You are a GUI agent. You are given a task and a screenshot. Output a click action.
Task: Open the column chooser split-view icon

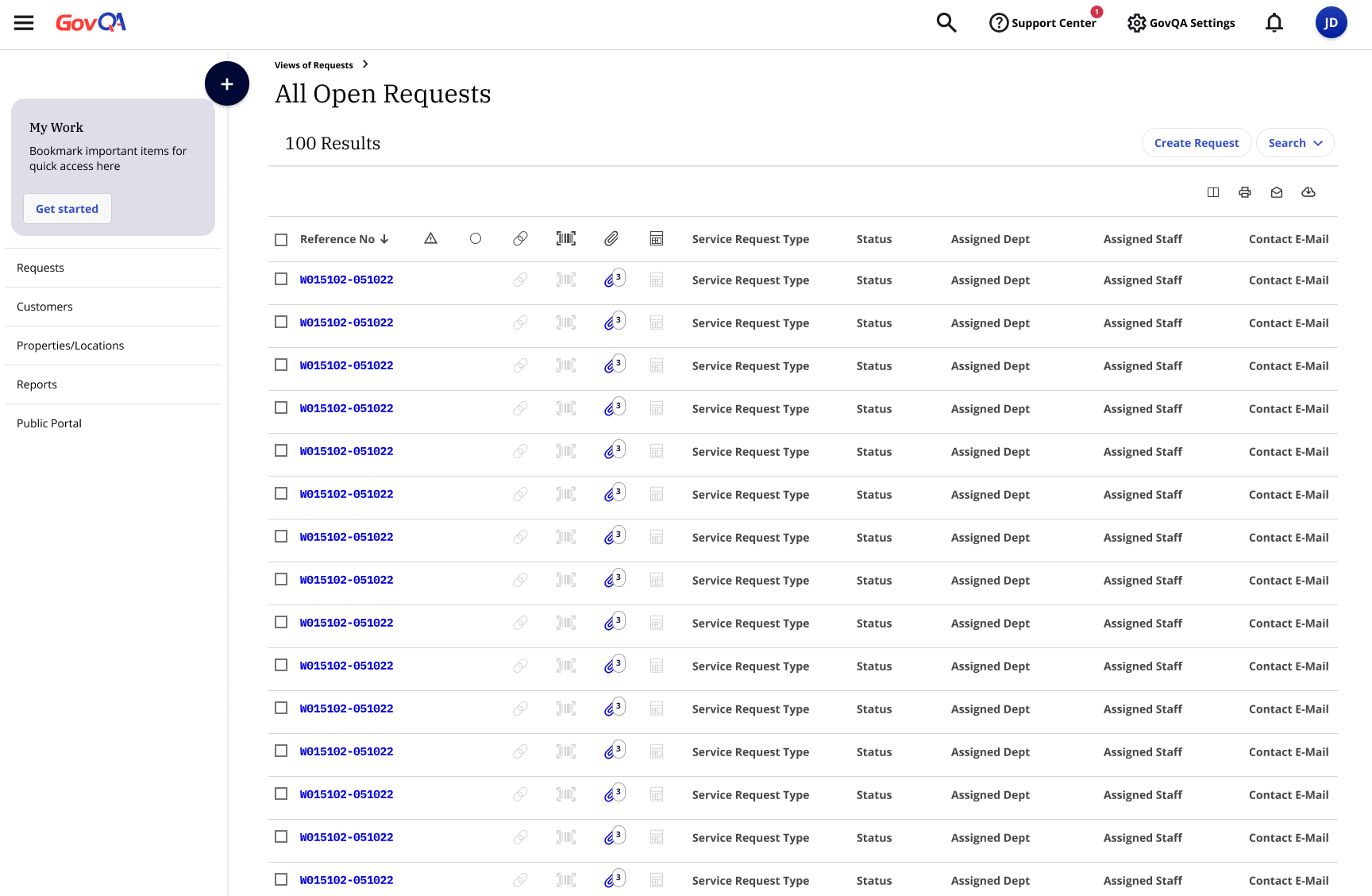click(1213, 192)
